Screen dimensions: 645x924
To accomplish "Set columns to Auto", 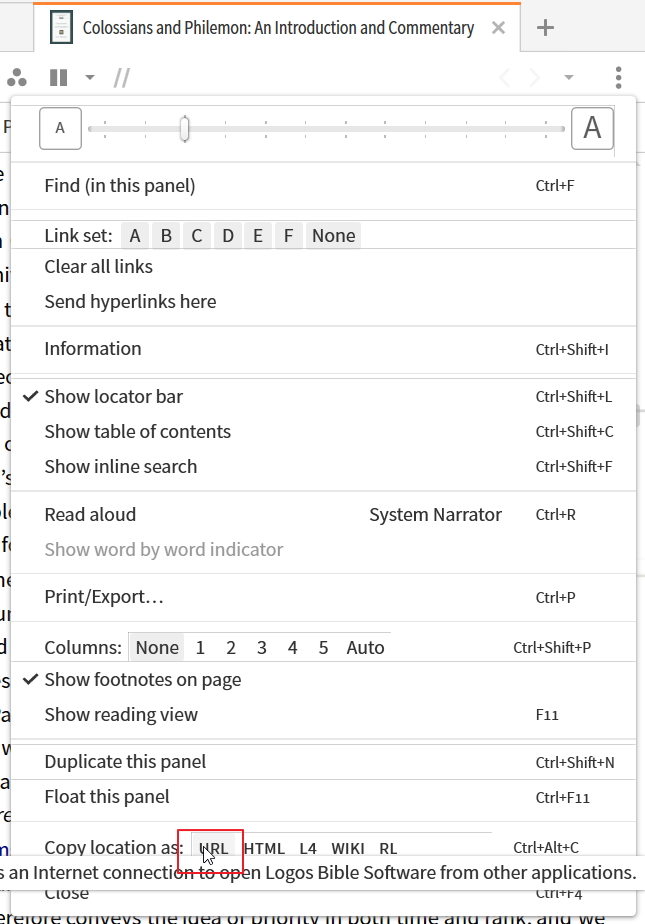I will 365,648.
